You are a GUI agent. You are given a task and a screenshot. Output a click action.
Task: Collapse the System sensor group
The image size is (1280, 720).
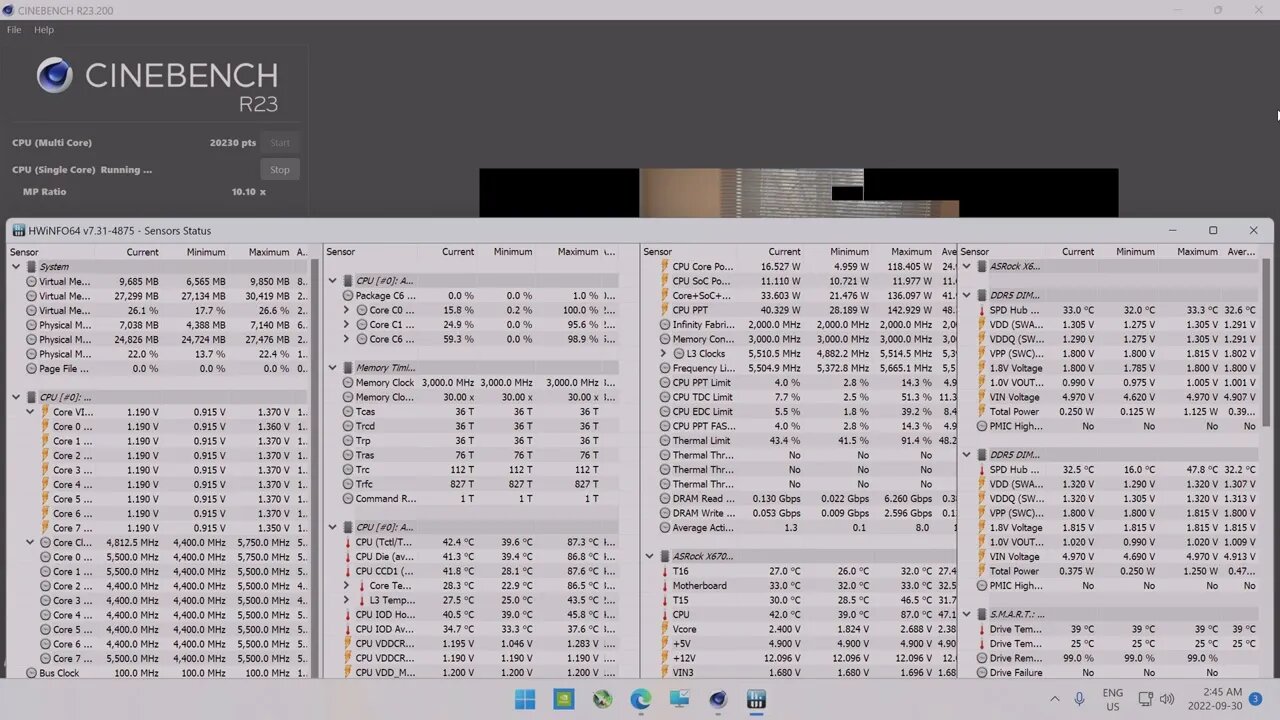click(x=16, y=267)
